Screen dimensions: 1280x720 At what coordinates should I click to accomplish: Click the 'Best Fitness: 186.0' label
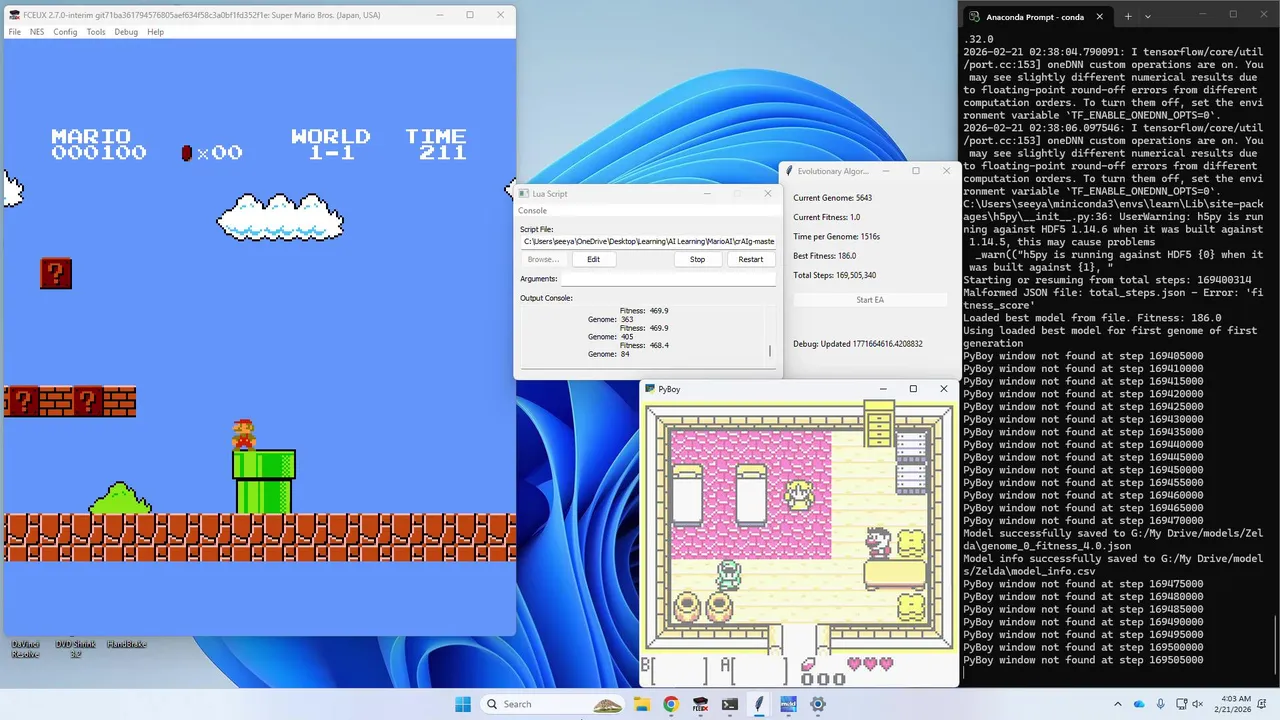coord(824,256)
